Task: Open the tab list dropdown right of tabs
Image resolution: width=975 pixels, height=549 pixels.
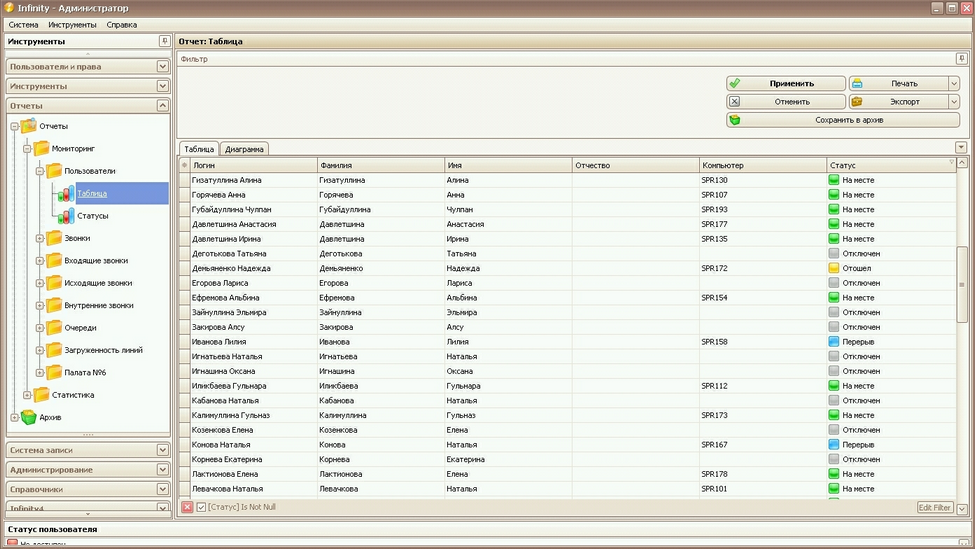Action: tap(961, 147)
